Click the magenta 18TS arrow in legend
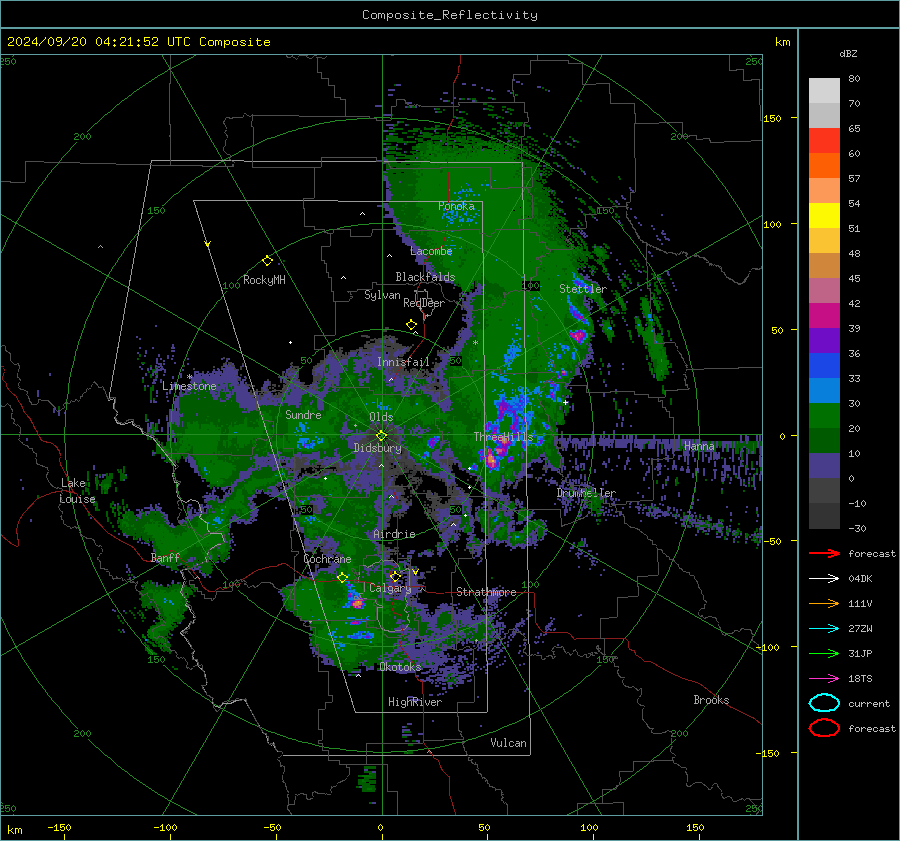The image size is (900, 841). click(824, 679)
